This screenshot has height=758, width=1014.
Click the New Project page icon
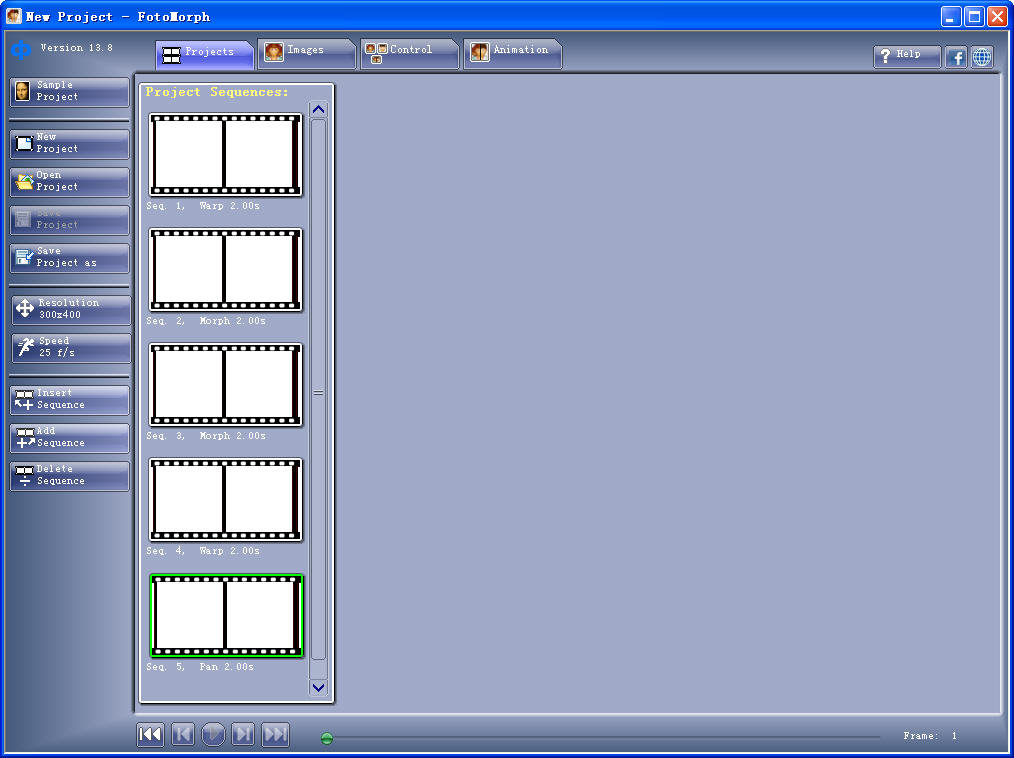[x=25, y=143]
